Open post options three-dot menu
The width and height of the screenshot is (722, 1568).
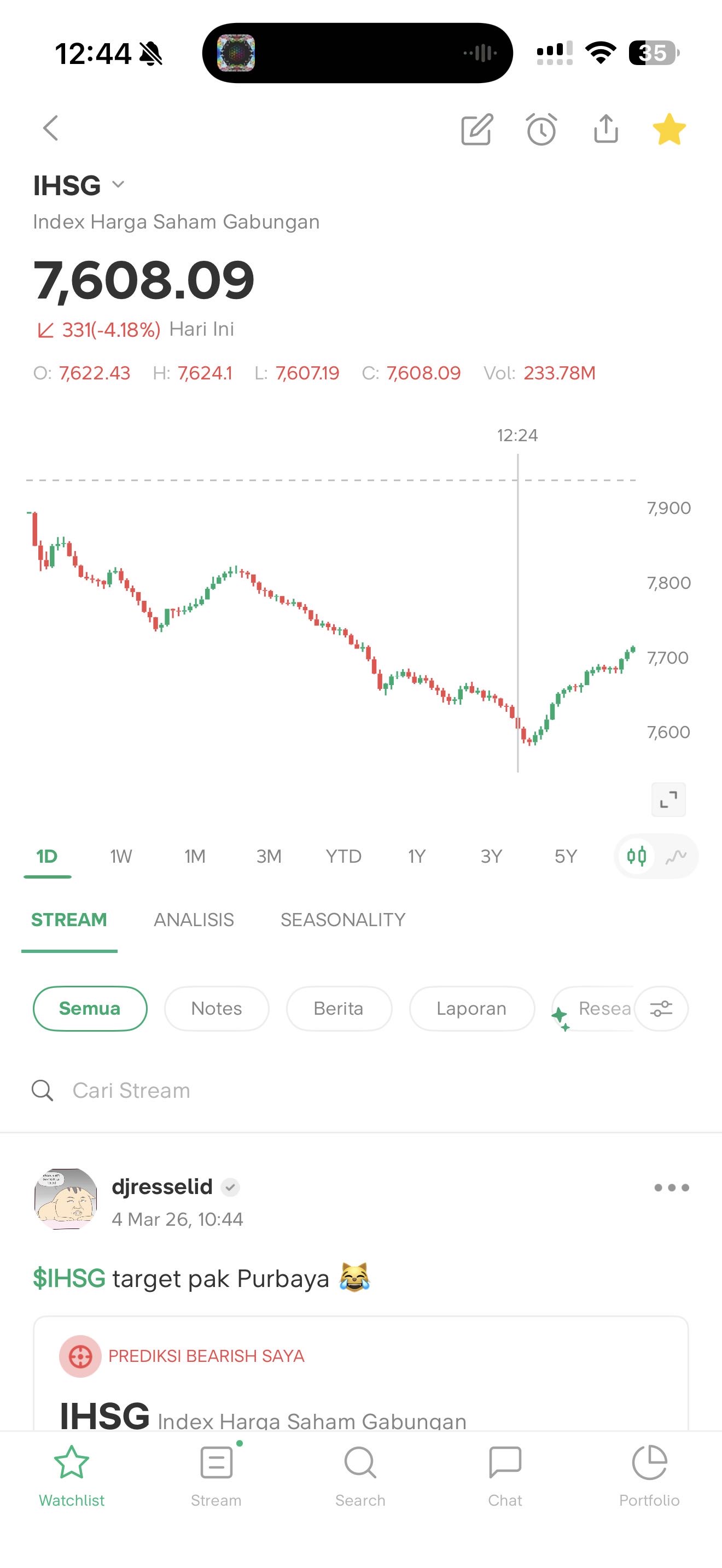click(672, 1187)
